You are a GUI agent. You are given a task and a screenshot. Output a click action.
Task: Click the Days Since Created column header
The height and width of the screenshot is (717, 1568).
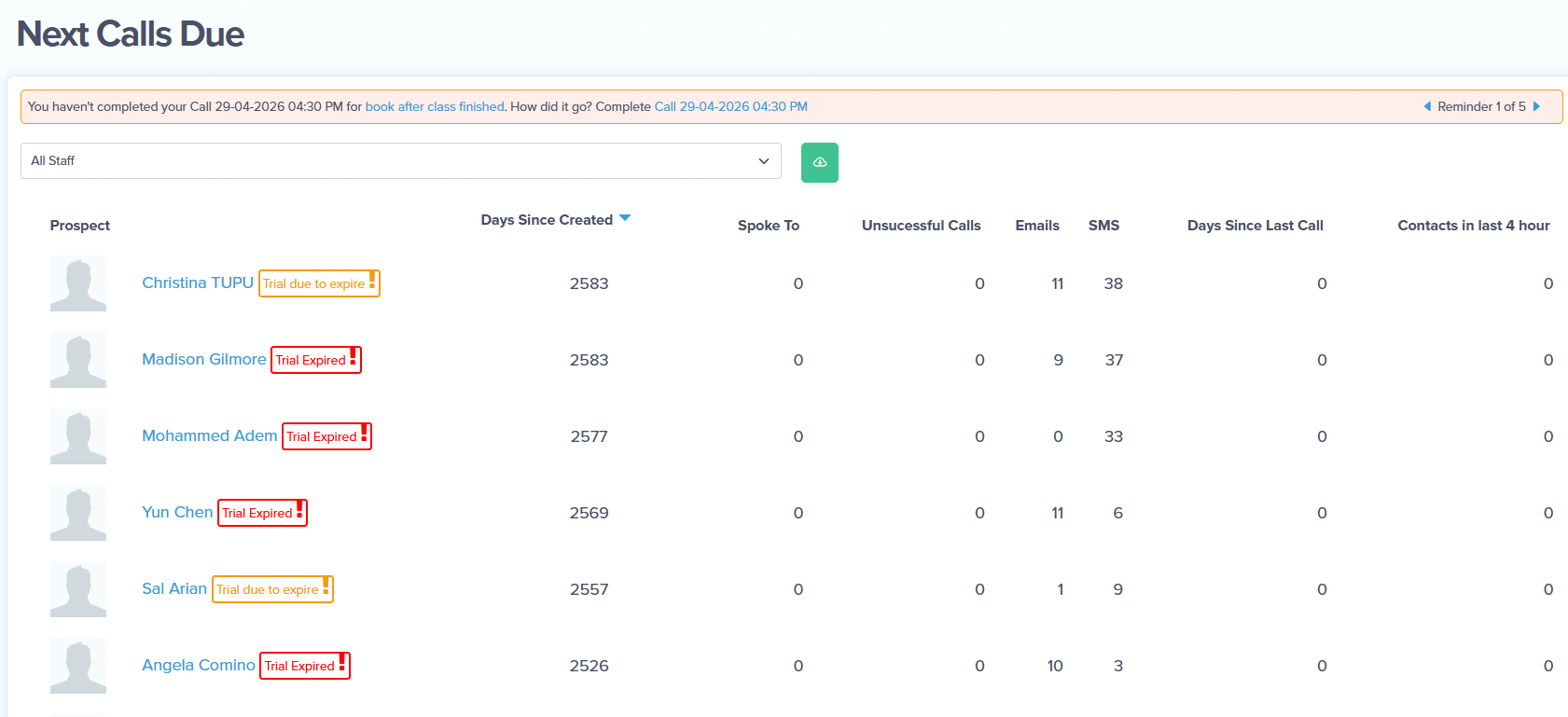pyautogui.click(x=547, y=220)
